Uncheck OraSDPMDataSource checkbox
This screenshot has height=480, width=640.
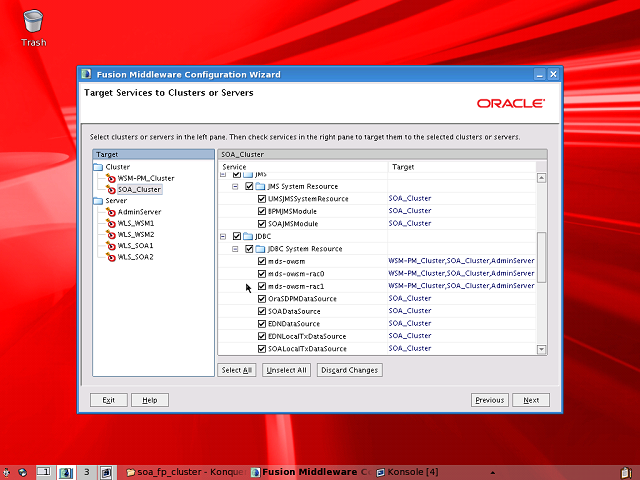coord(262,299)
